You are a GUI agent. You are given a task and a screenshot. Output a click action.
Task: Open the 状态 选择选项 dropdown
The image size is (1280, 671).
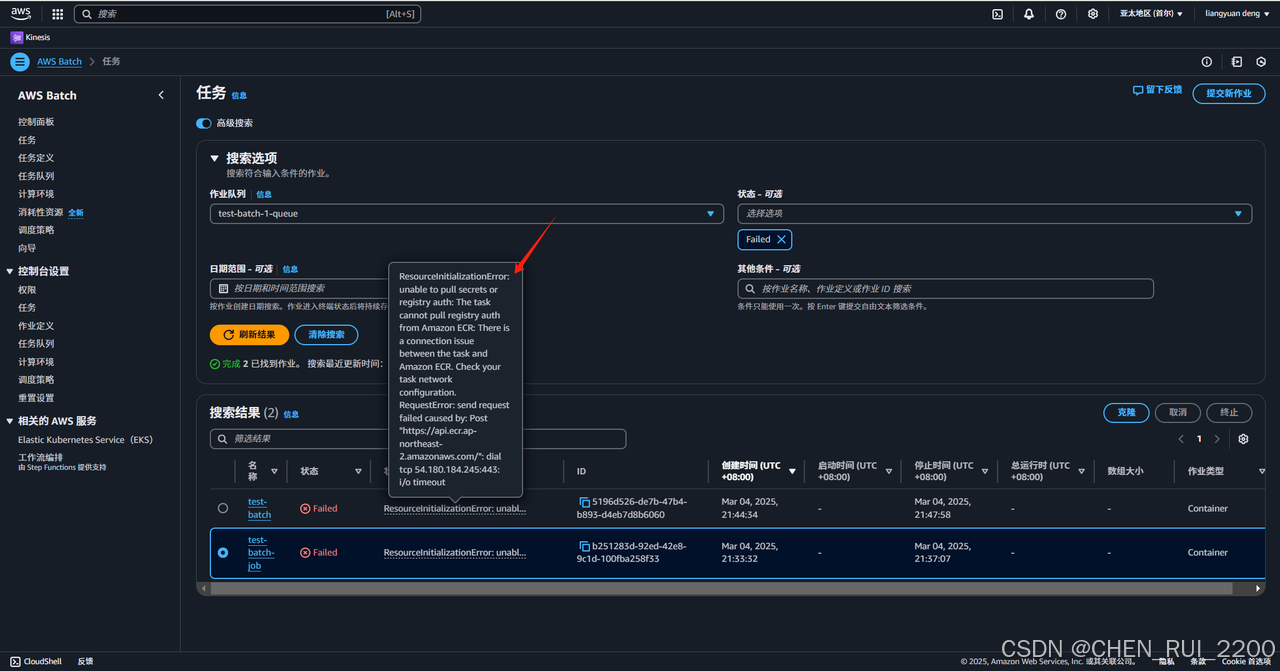(x=995, y=213)
